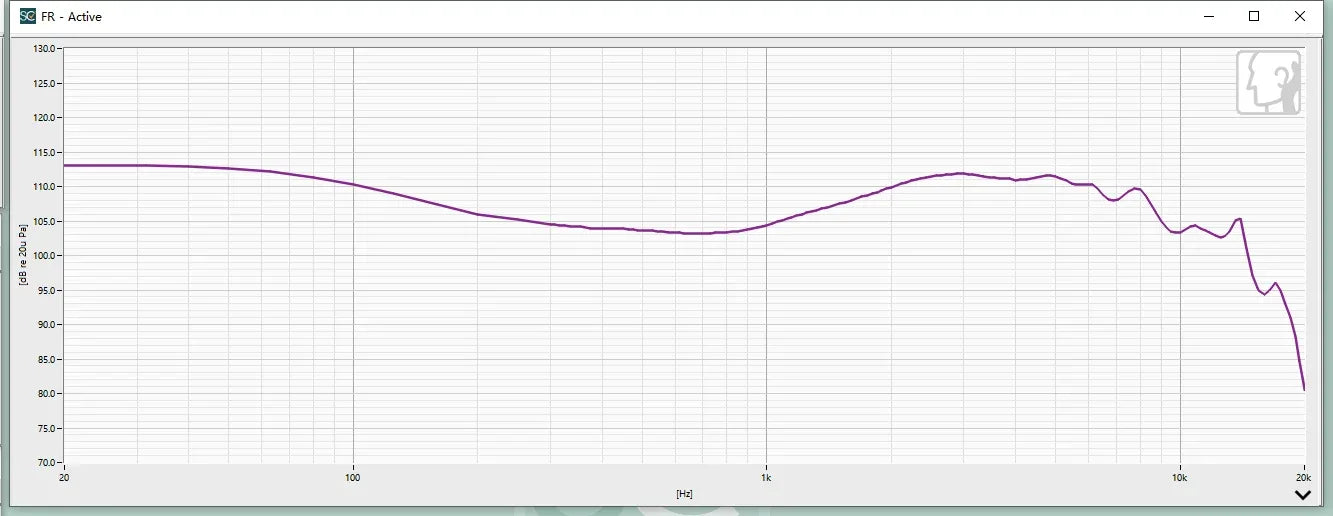1333x516 pixels.
Task: Click the SC application icon in title bar
Action: pos(28,16)
